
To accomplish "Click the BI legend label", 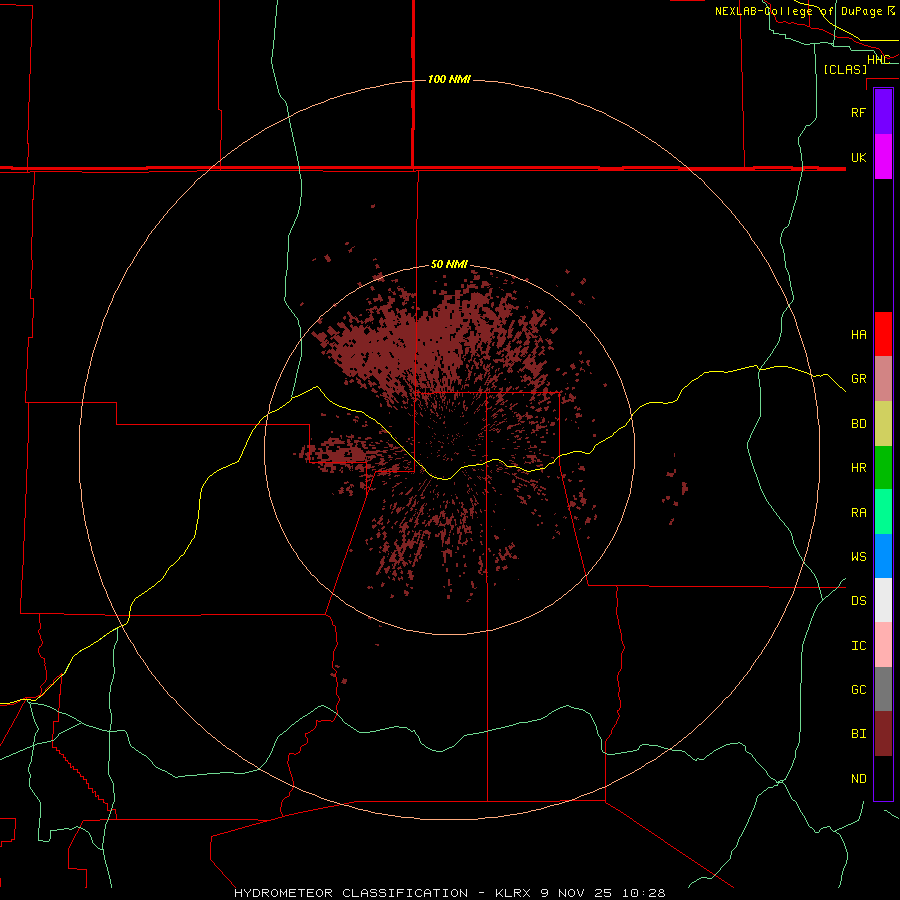I will click(x=858, y=734).
